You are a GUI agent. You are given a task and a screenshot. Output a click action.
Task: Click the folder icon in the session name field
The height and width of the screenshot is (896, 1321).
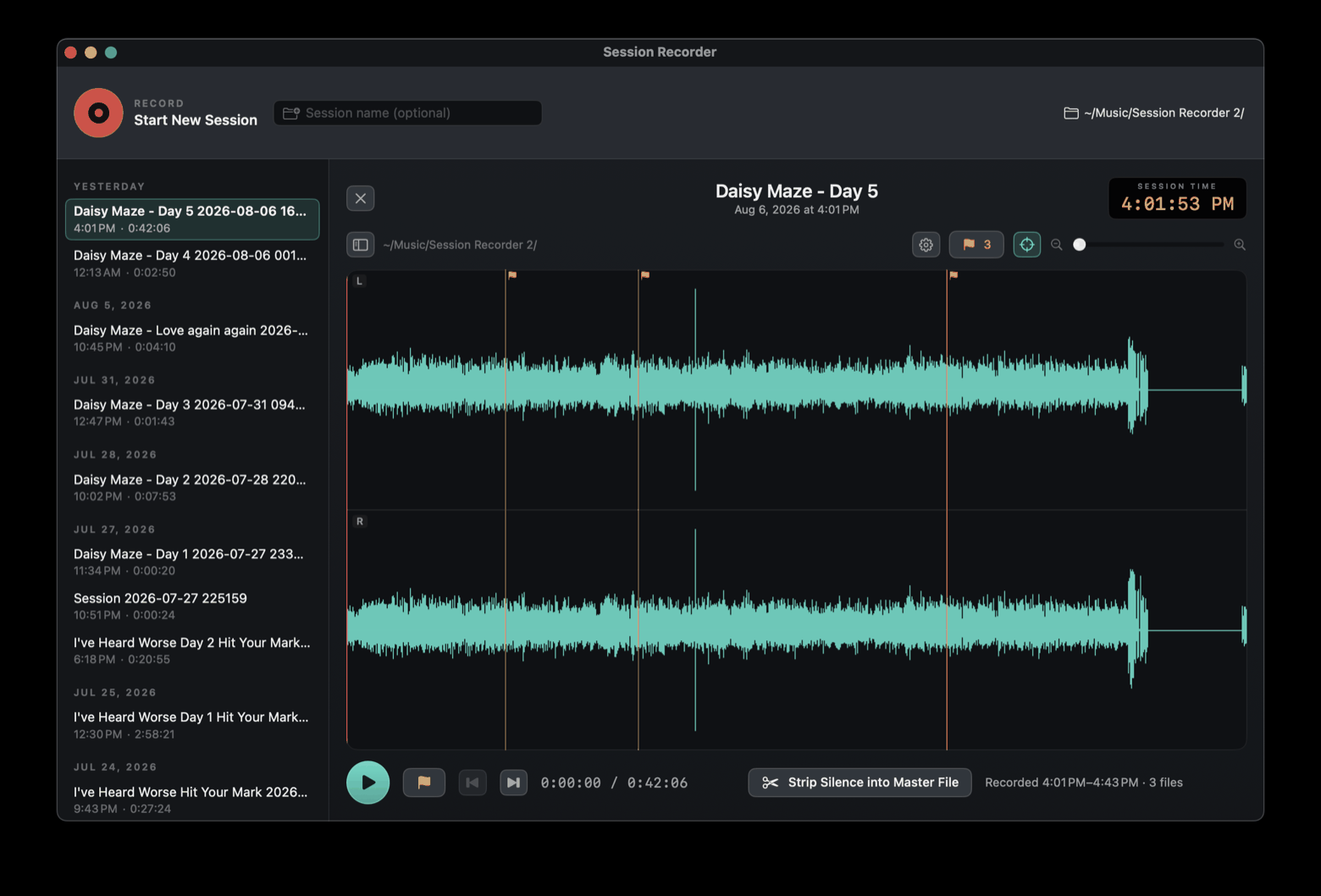click(291, 113)
